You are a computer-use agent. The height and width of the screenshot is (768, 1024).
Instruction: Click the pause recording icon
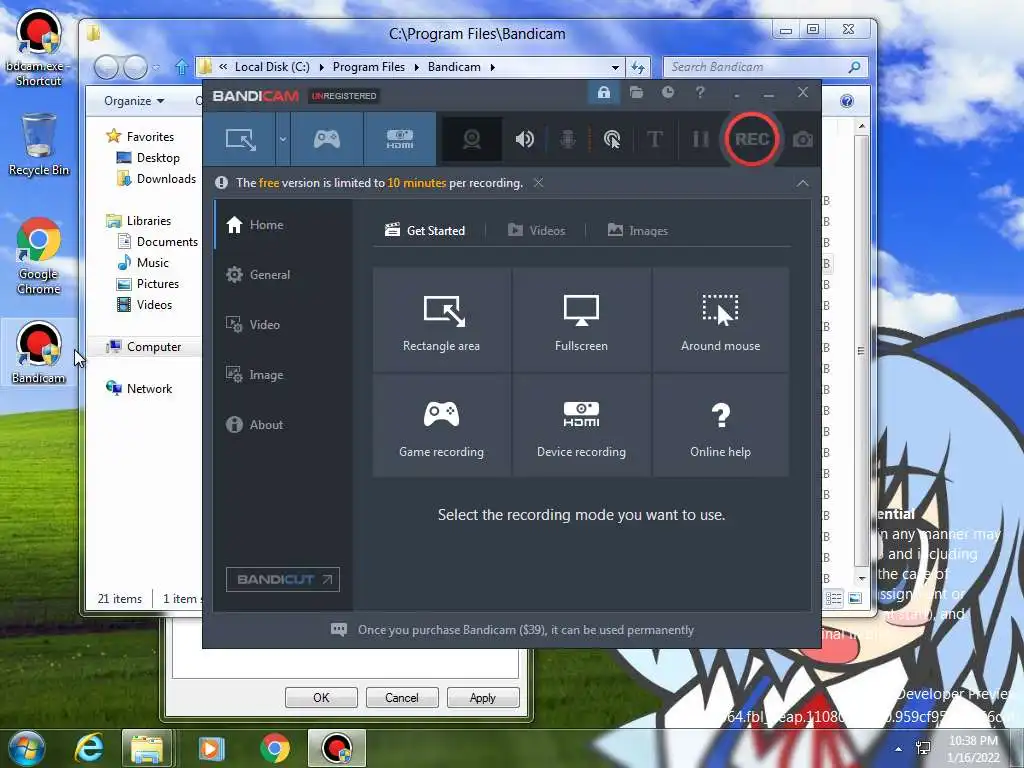[x=700, y=139]
